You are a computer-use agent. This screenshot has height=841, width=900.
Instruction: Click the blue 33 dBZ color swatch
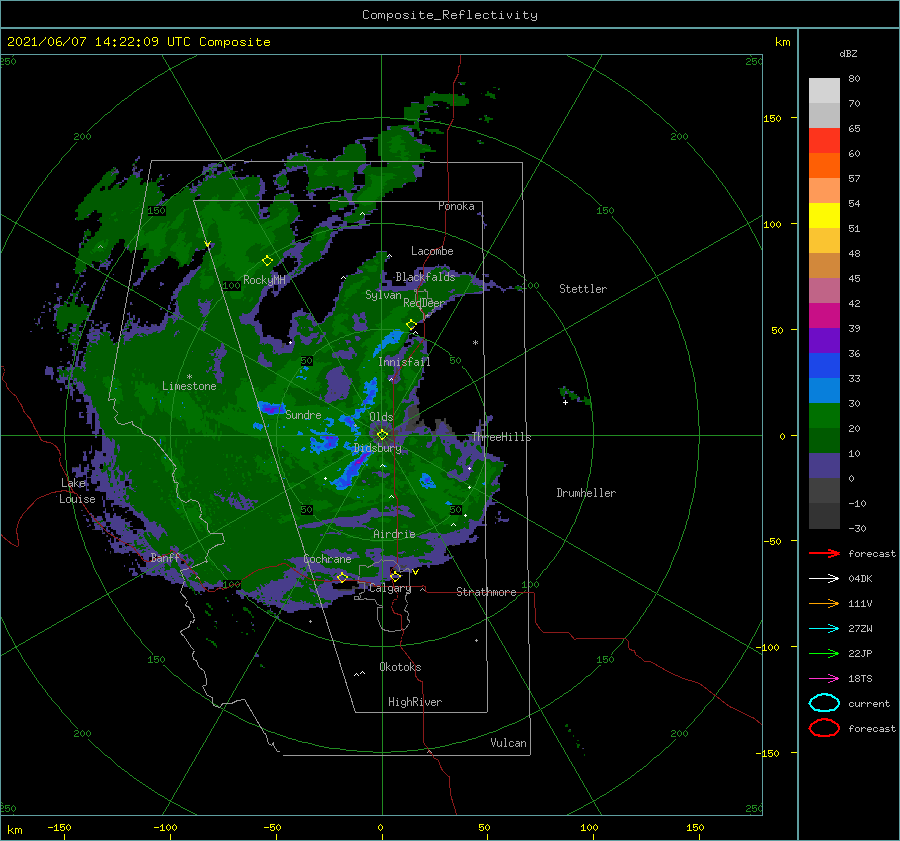coord(824,365)
